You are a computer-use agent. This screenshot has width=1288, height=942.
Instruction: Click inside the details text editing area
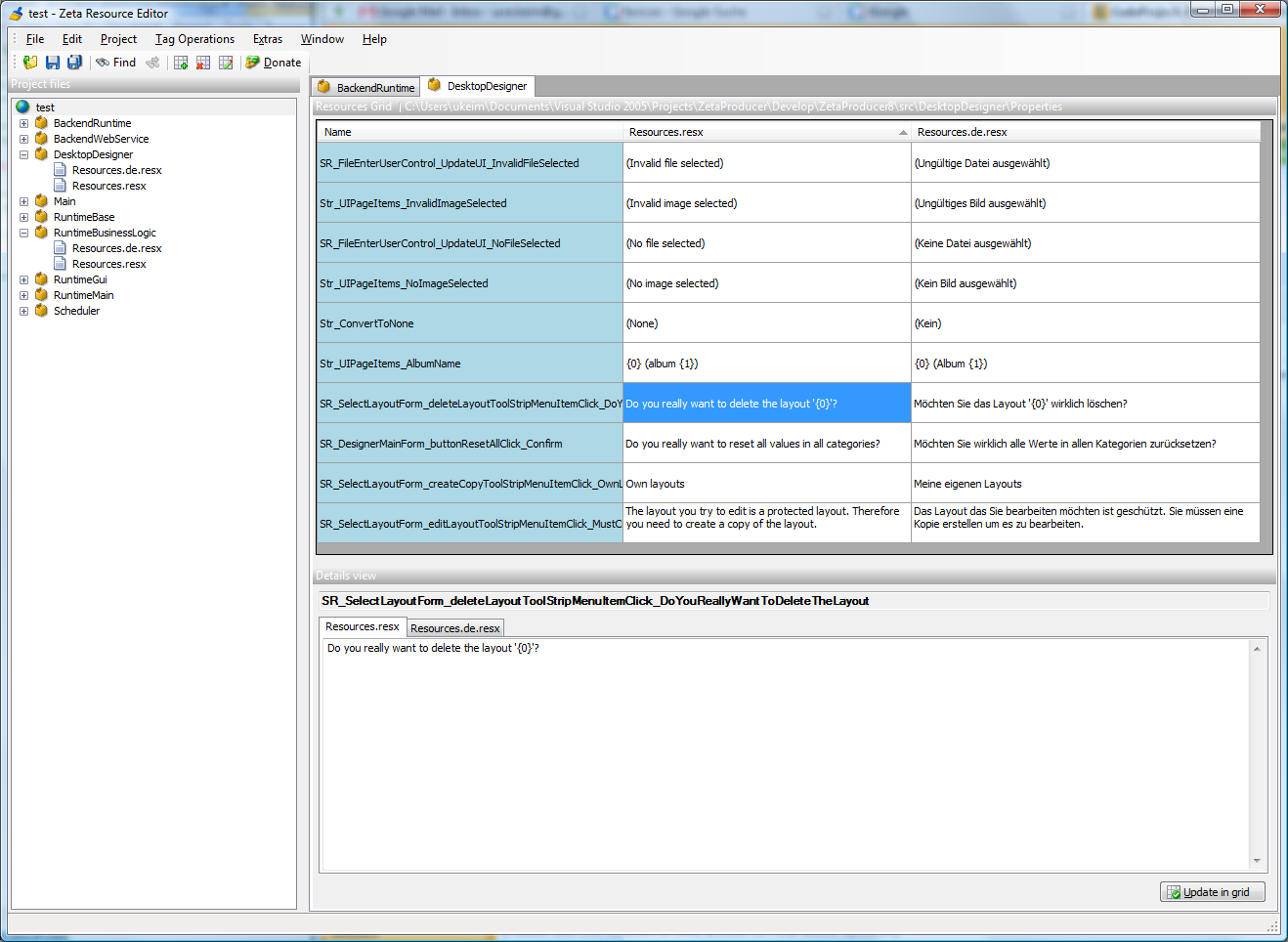coord(785,754)
